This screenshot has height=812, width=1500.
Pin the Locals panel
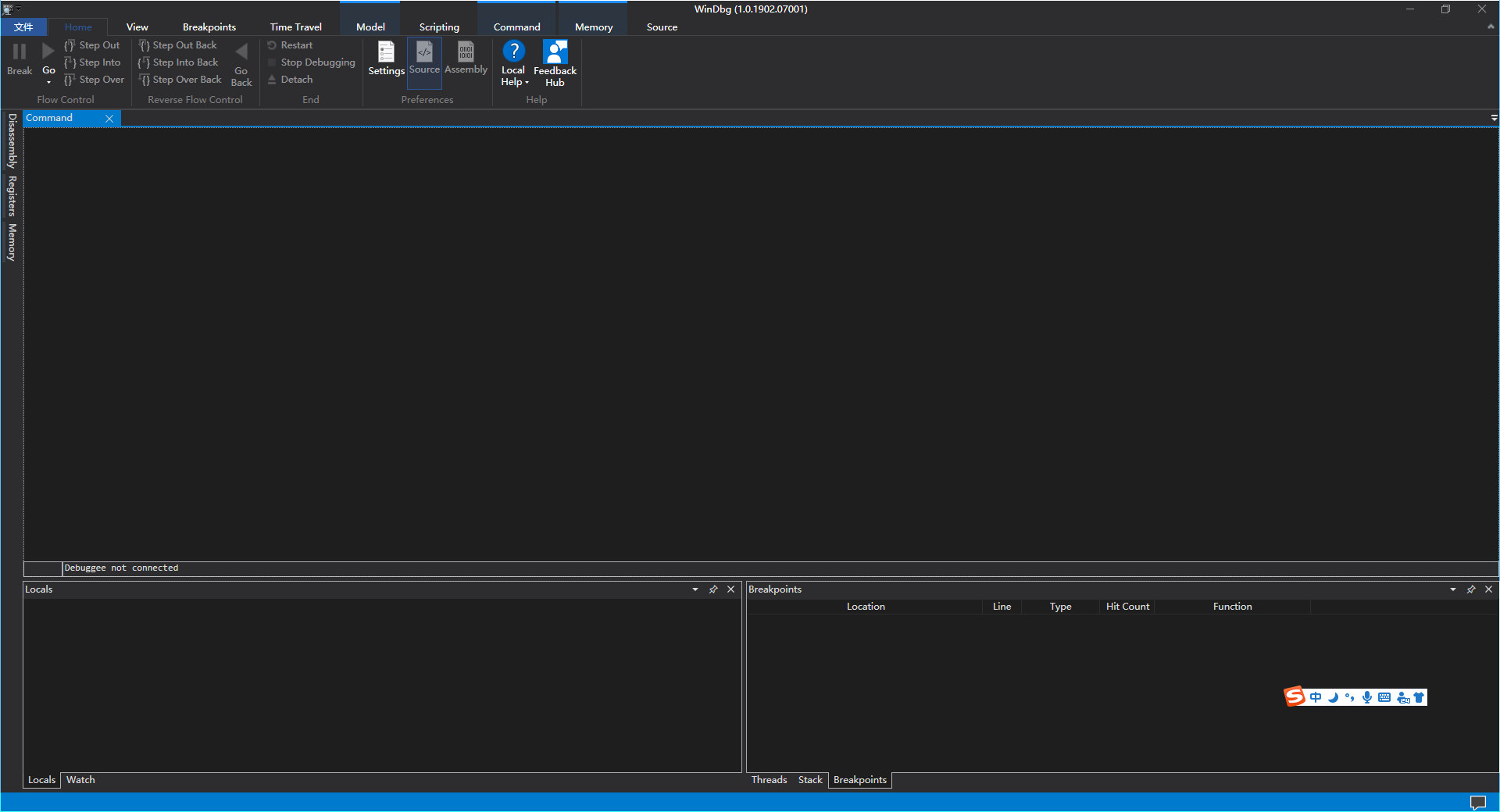(713, 589)
